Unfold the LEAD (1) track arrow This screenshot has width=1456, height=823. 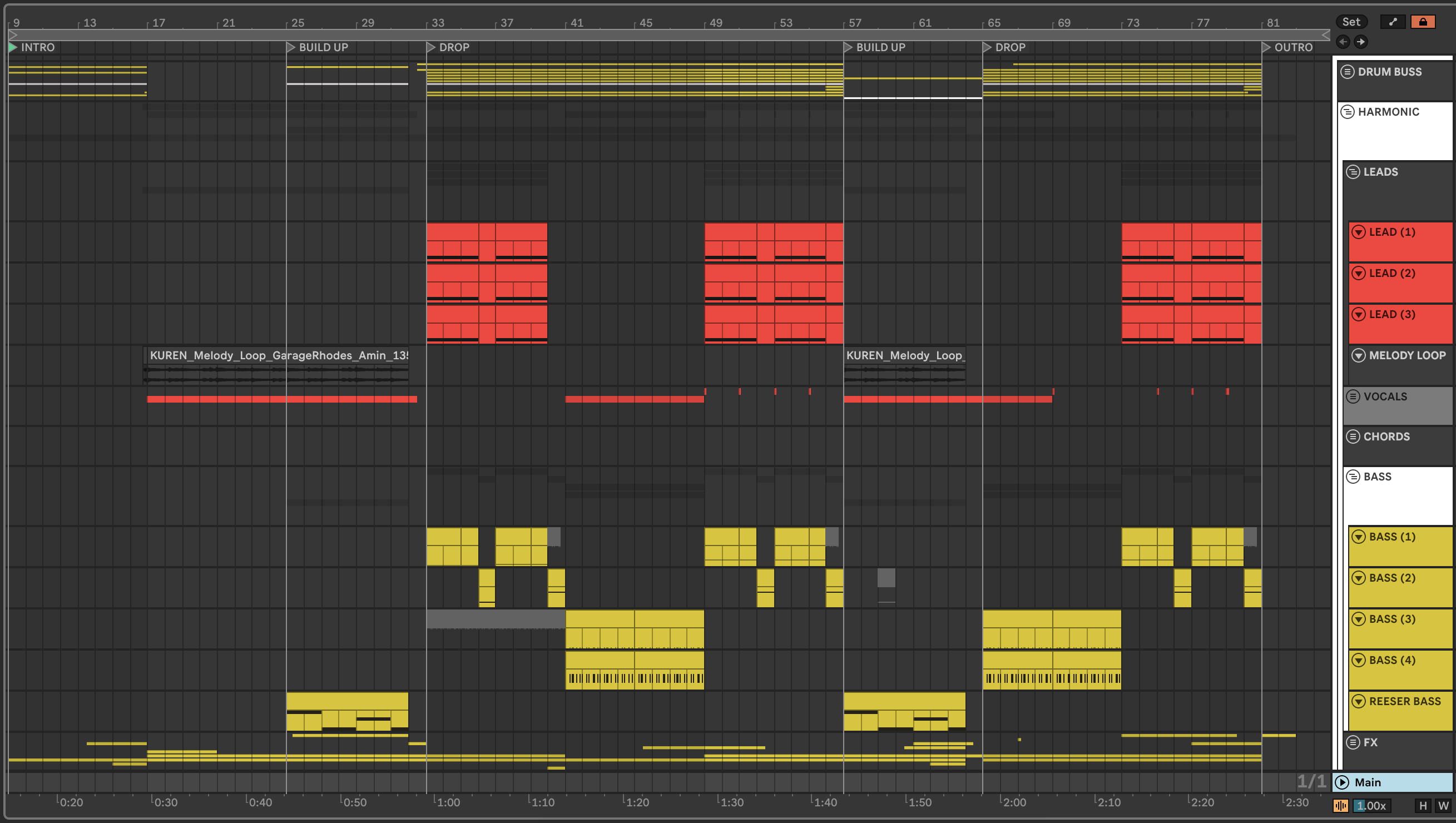pyautogui.click(x=1359, y=232)
